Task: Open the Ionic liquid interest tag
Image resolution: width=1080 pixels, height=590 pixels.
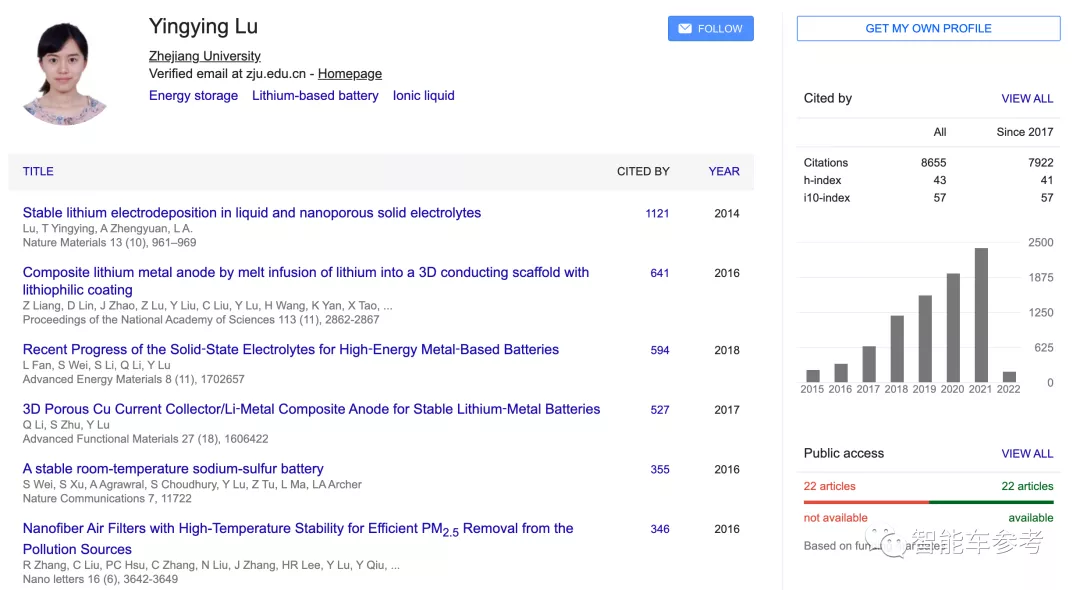Action: coord(423,96)
